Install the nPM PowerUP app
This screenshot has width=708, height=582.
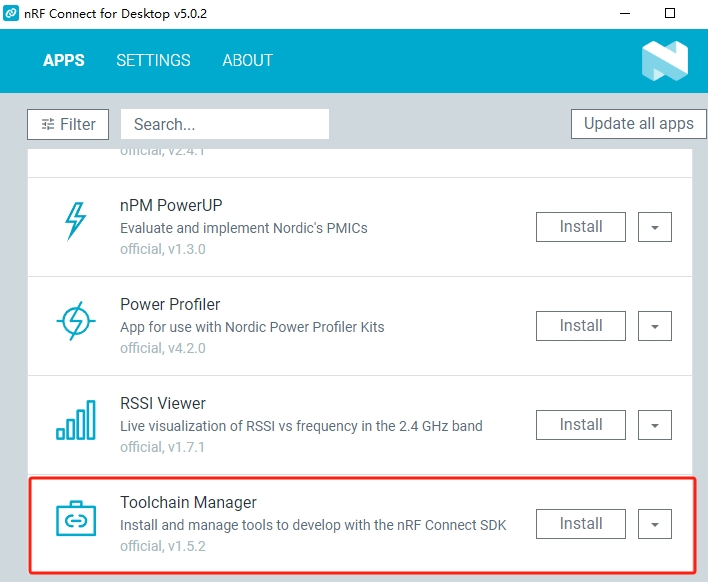coord(581,227)
